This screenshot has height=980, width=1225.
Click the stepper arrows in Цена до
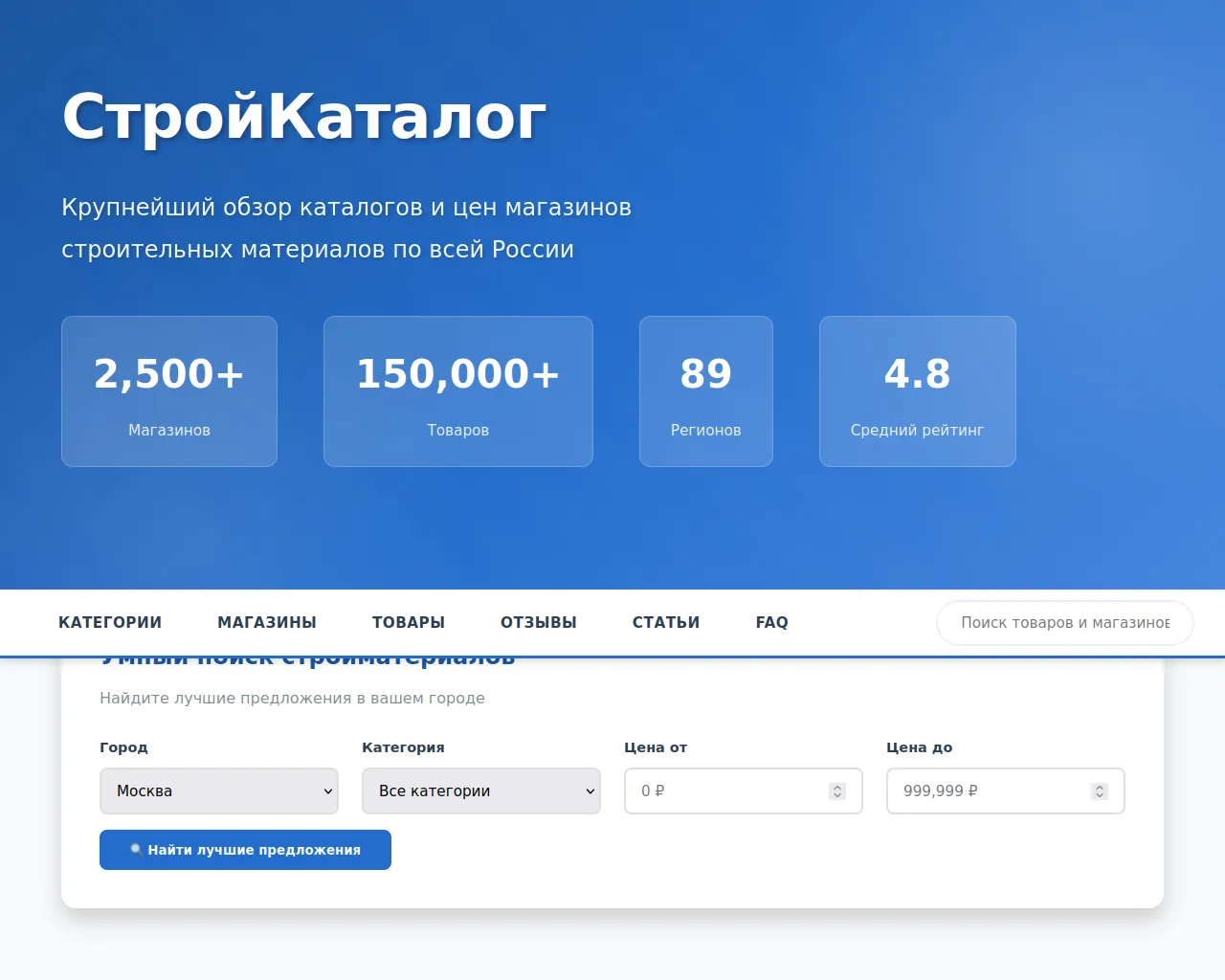pos(1100,791)
